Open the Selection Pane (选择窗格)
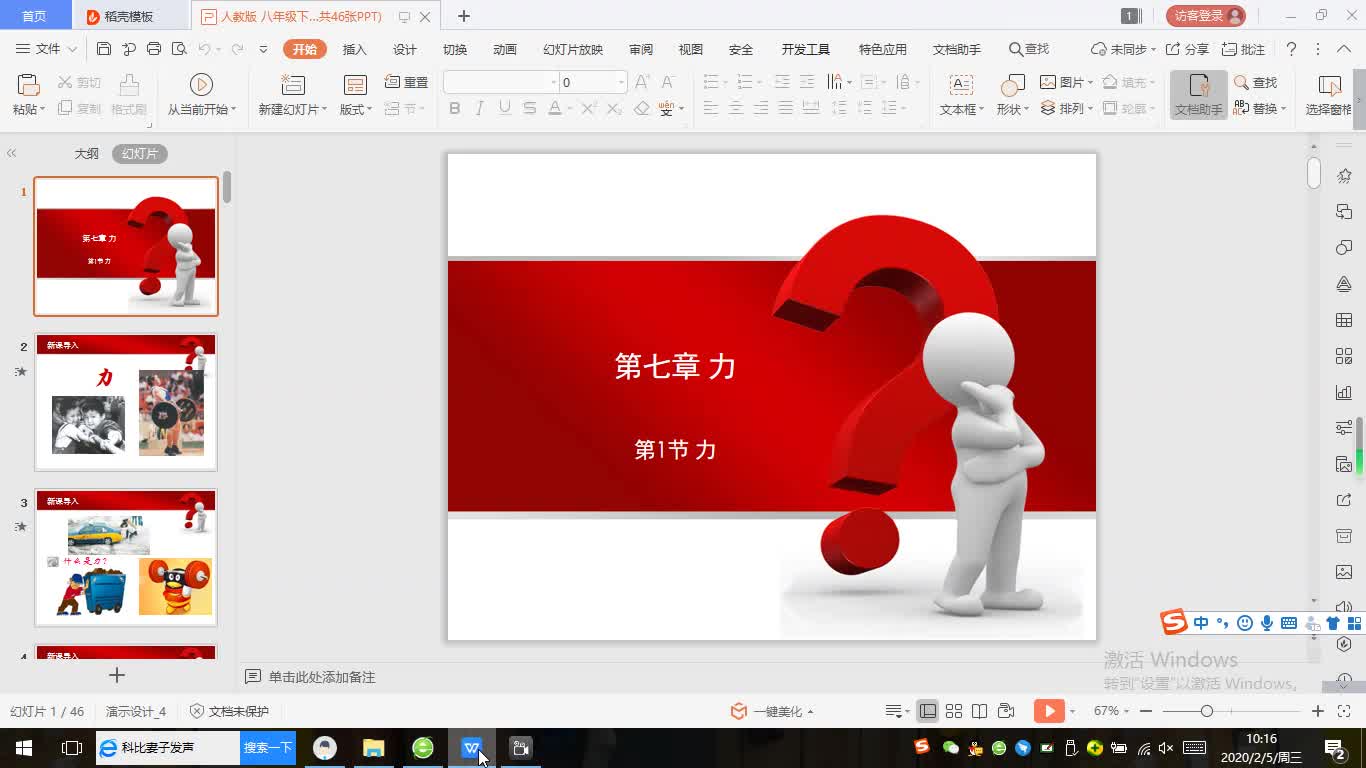This screenshot has width=1366, height=768. point(1329,95)
